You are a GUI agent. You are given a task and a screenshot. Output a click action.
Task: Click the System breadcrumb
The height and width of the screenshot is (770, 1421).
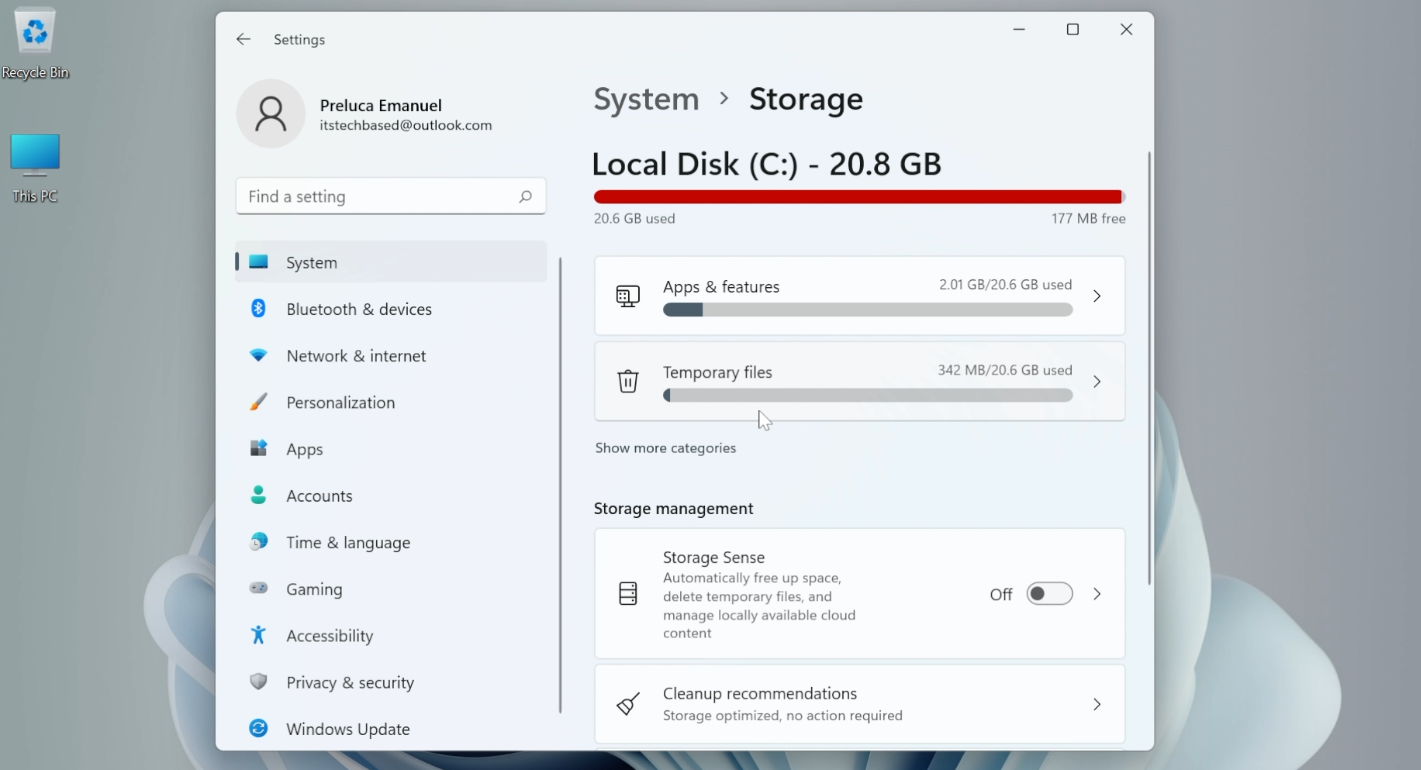click(x=646, y=99)
